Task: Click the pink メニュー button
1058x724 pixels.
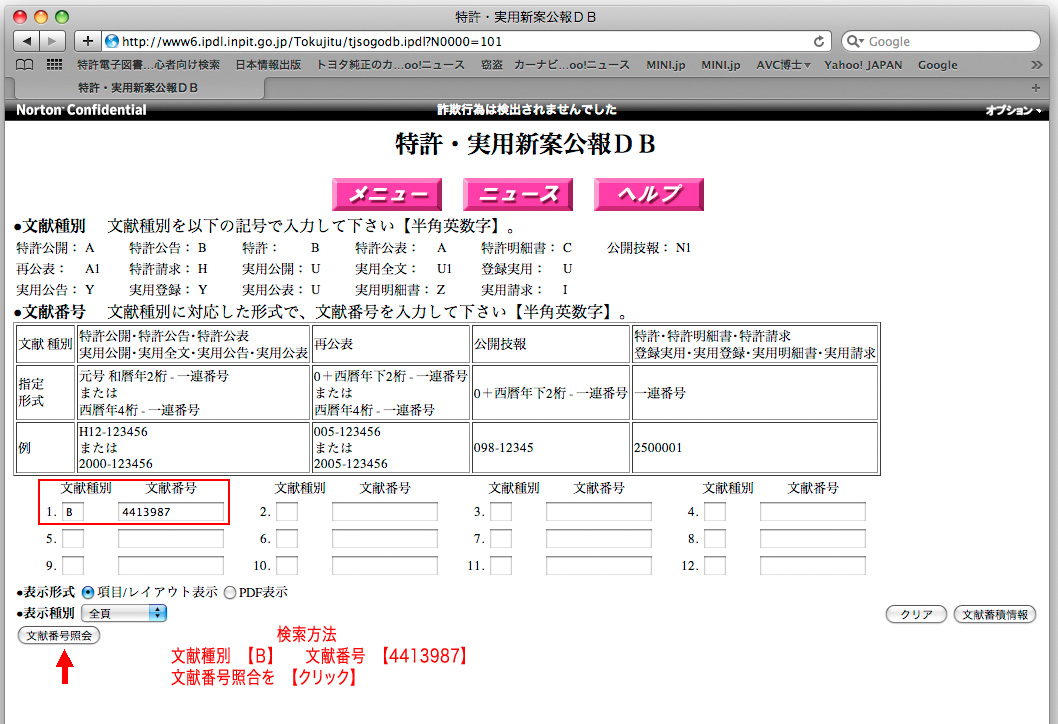Action: pyautogui.click(x=387, y=194)
